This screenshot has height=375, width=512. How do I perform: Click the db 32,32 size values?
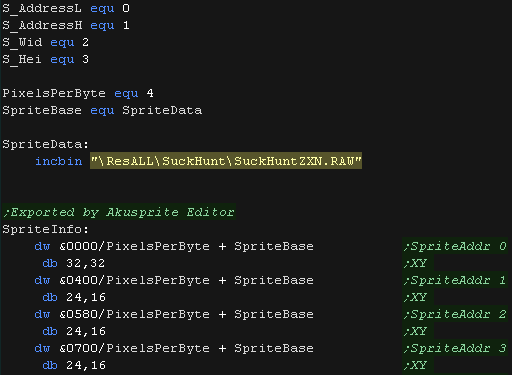coord(74,263)
